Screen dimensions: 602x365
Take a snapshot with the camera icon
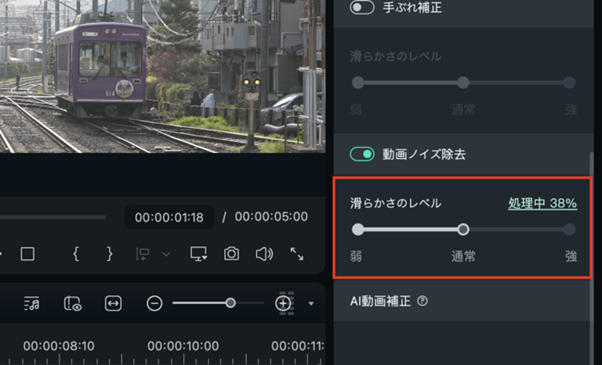click(231, 254)
